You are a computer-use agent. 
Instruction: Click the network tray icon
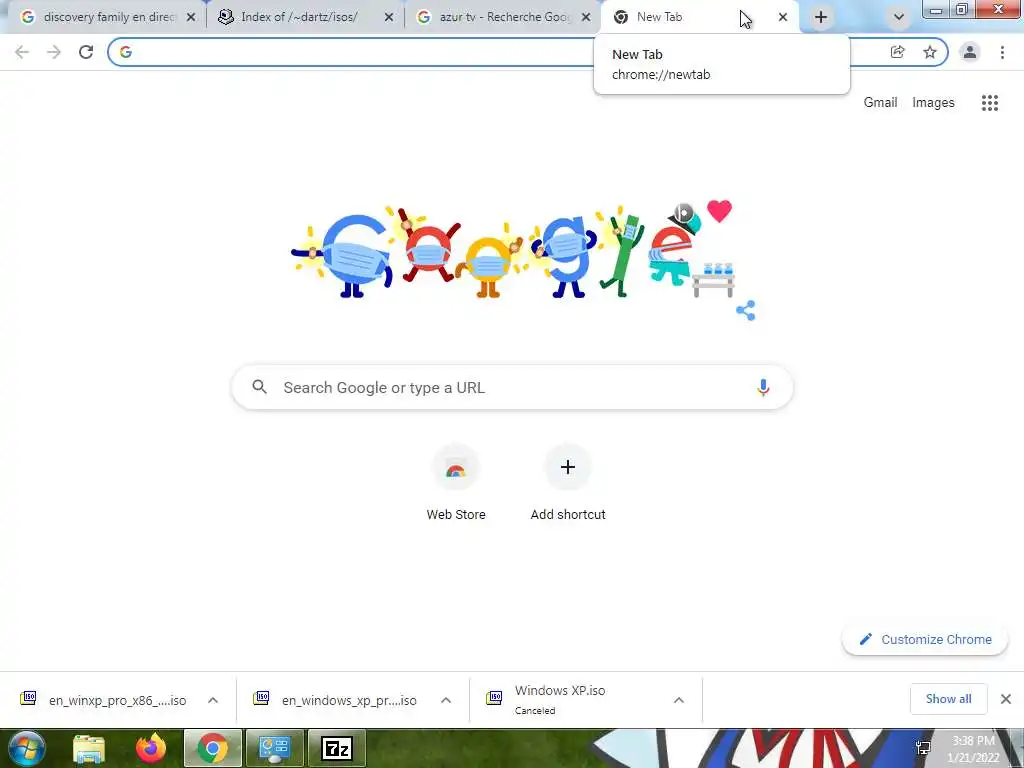[x=923, y=748]
